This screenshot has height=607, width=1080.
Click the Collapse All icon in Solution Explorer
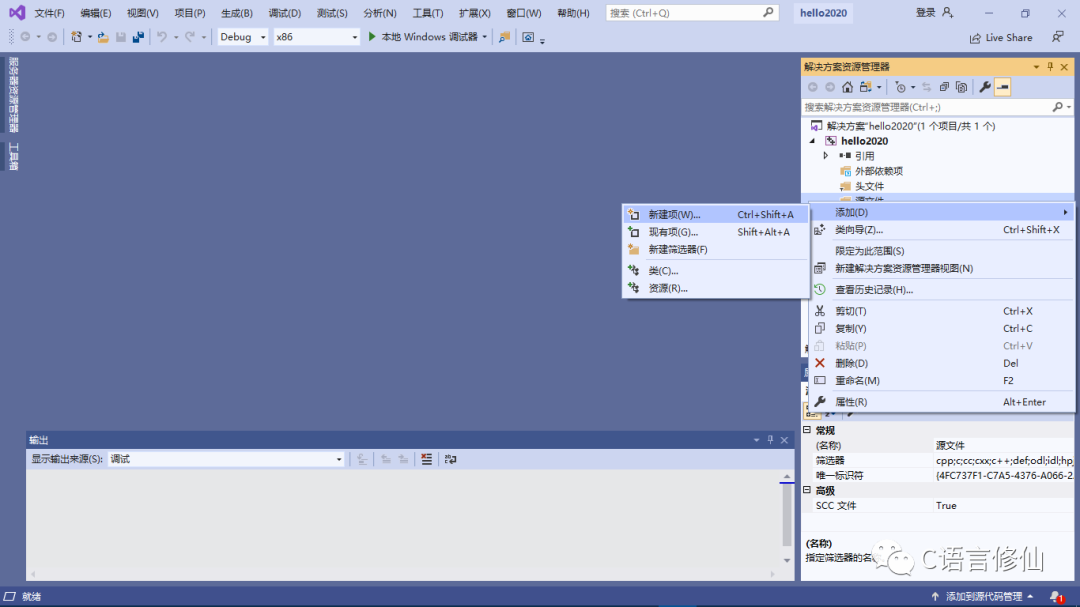point(944,87)
